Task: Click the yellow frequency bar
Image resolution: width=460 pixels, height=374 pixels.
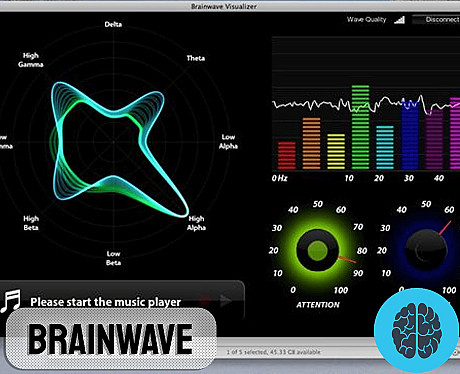Action: pos(336,152)
